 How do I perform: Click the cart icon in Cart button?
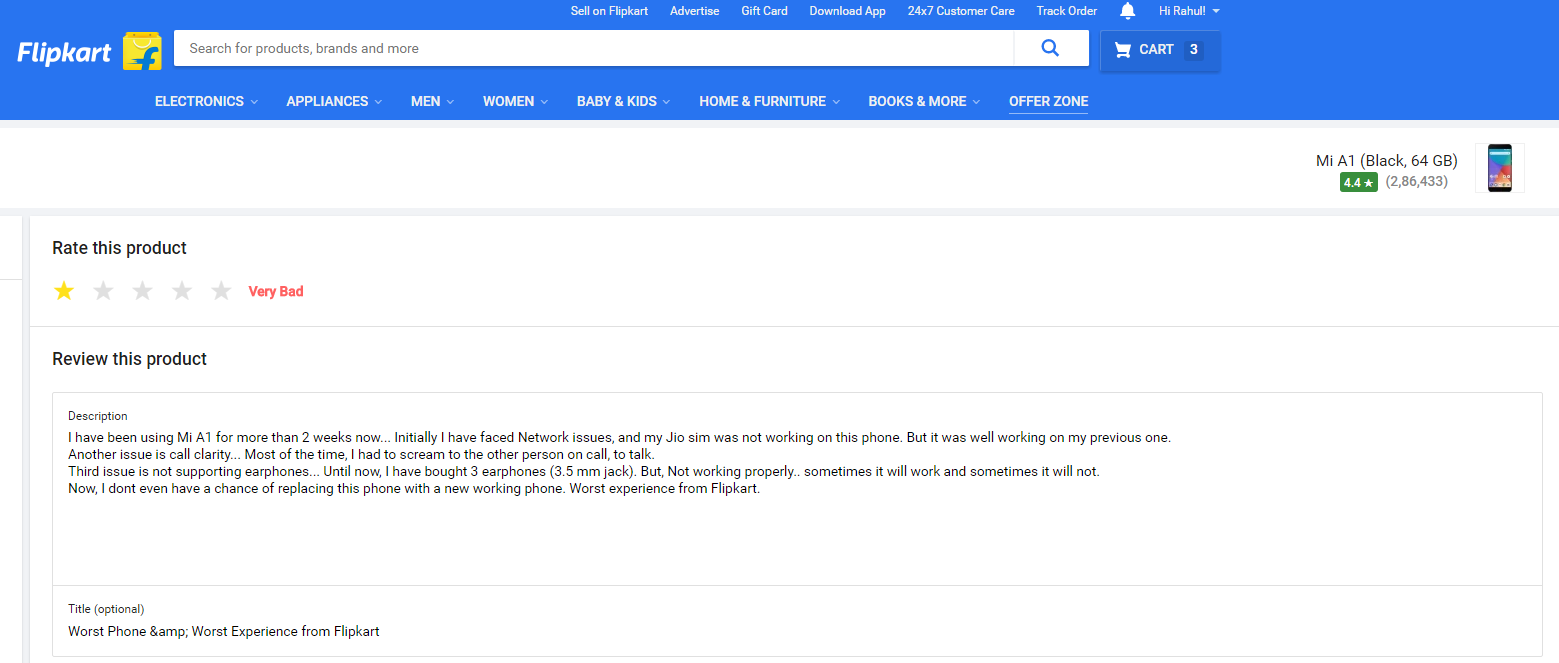pos(1123,50)
